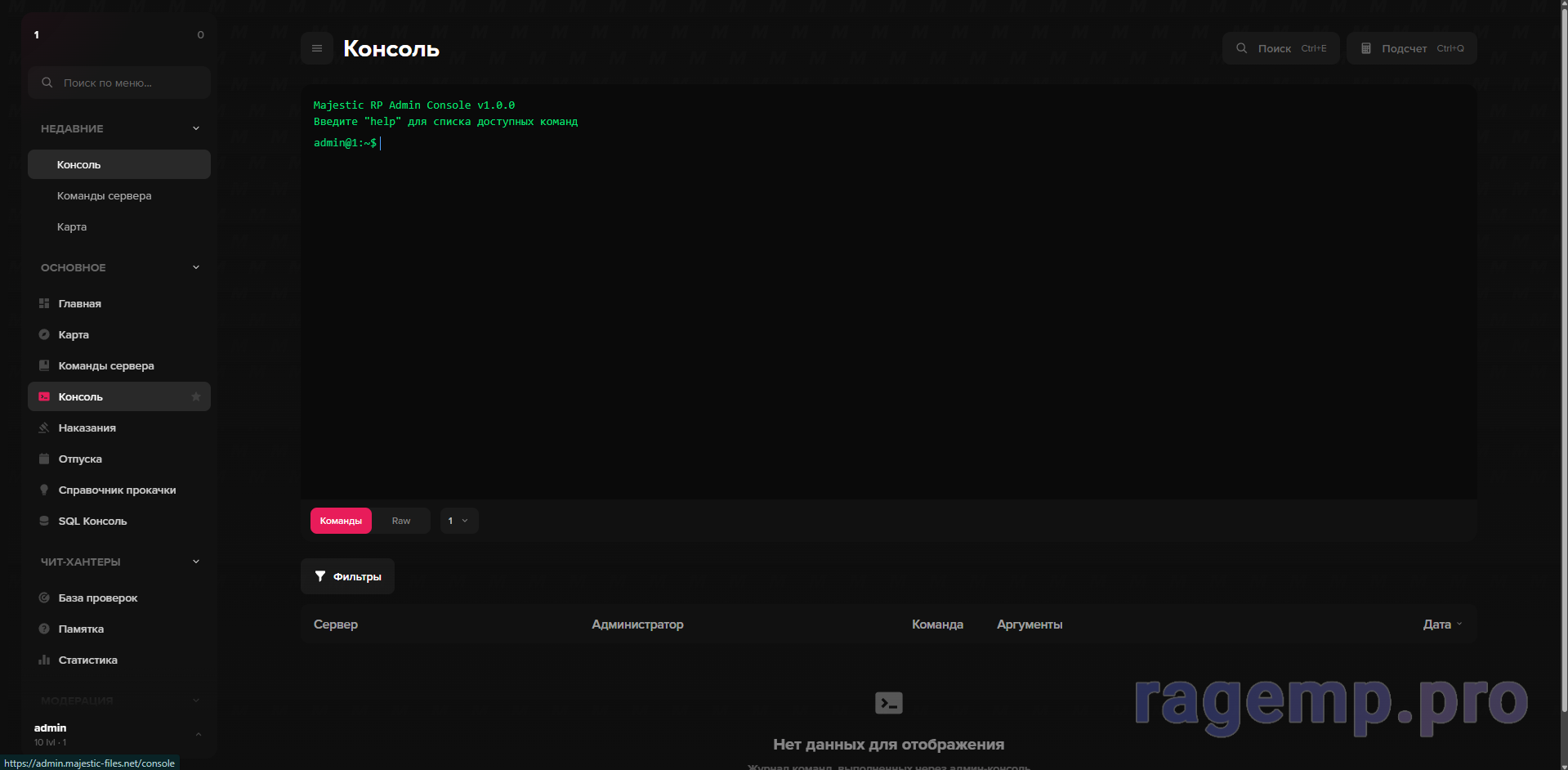Click the star favorite icon on Консоль row
The height and width of the screenshot is (770, 1568).
pyautogui.click(x=196, y=396)
